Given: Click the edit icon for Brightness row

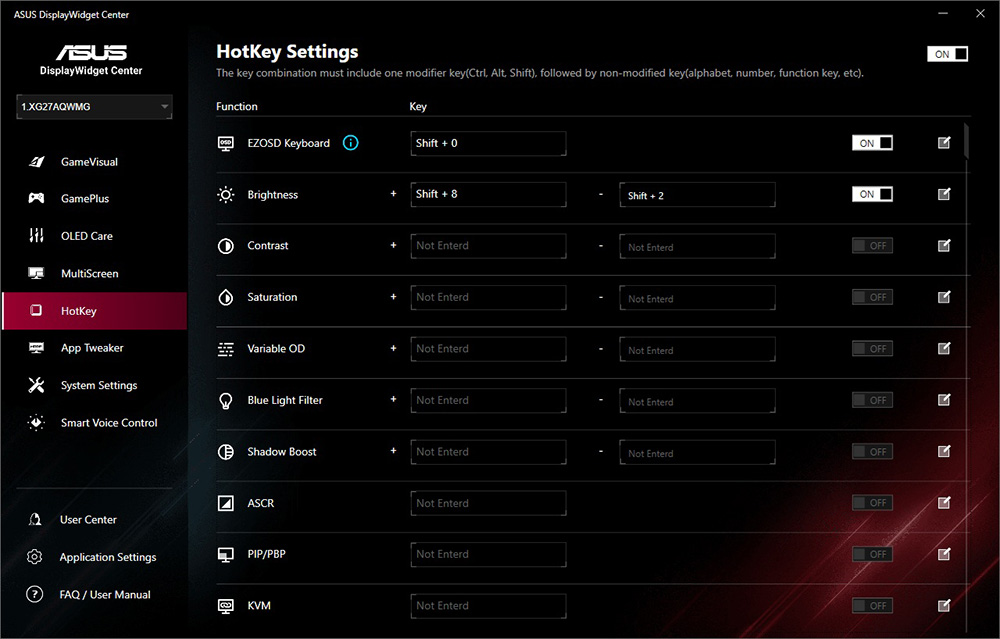Looking at the screenshot, I should 944,194.
